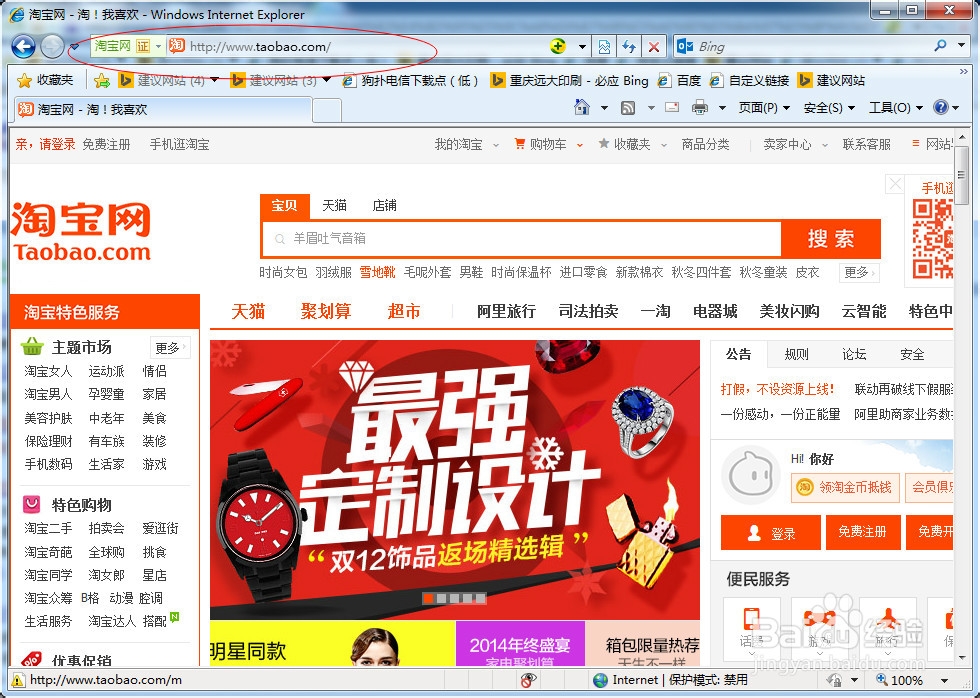This screenshot has width=980, height=698.
Task: Open the Favorites (收藏夹) star button
Action: tap(45, 80)
